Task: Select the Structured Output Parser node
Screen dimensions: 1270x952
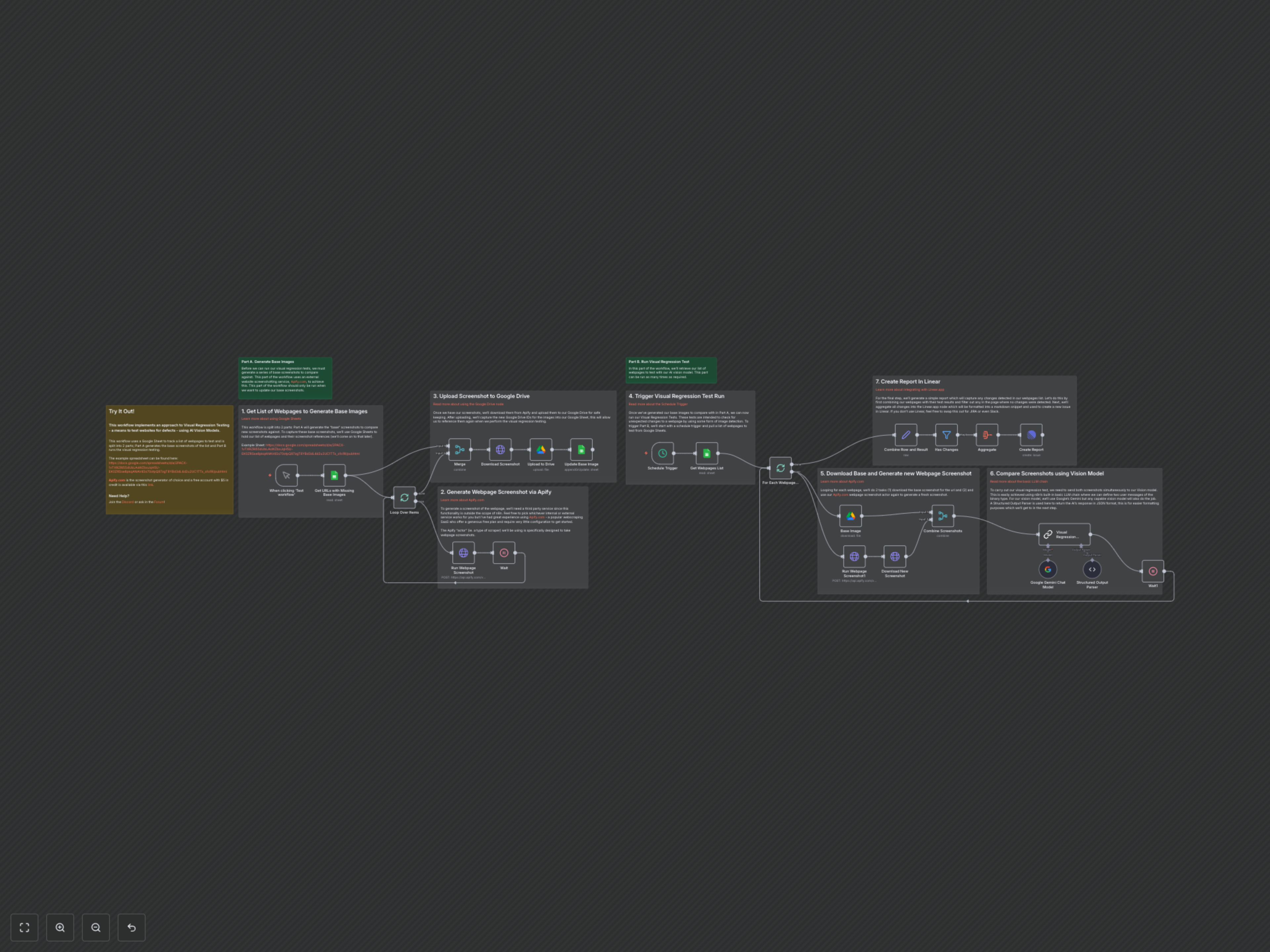Action: coord(1092,569)
